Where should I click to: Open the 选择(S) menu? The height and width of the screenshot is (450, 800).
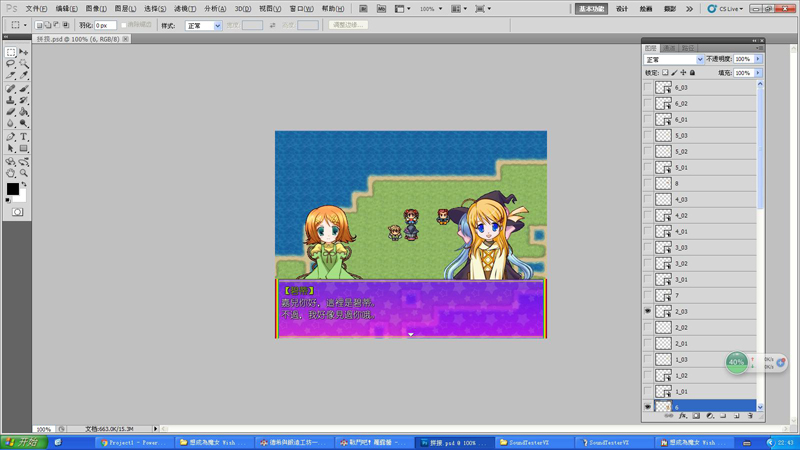tap(155, 9)
